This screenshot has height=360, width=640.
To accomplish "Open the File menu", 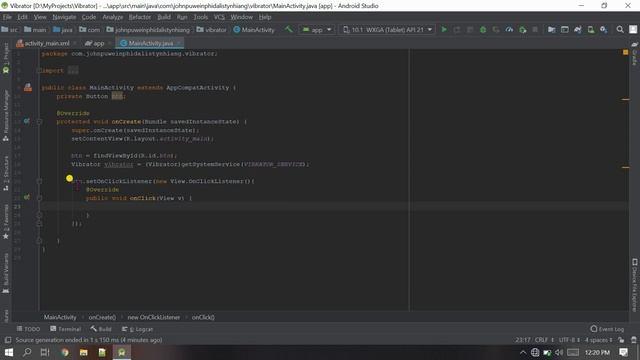I will pos(7,17).
